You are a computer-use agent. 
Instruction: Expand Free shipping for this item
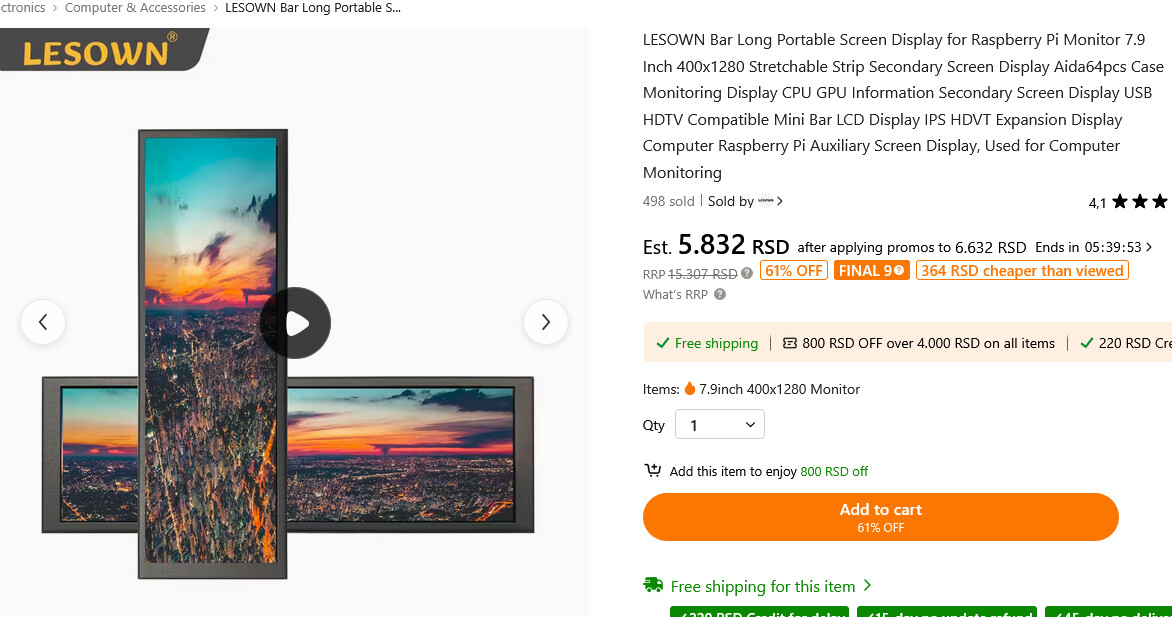pos(867,586)
